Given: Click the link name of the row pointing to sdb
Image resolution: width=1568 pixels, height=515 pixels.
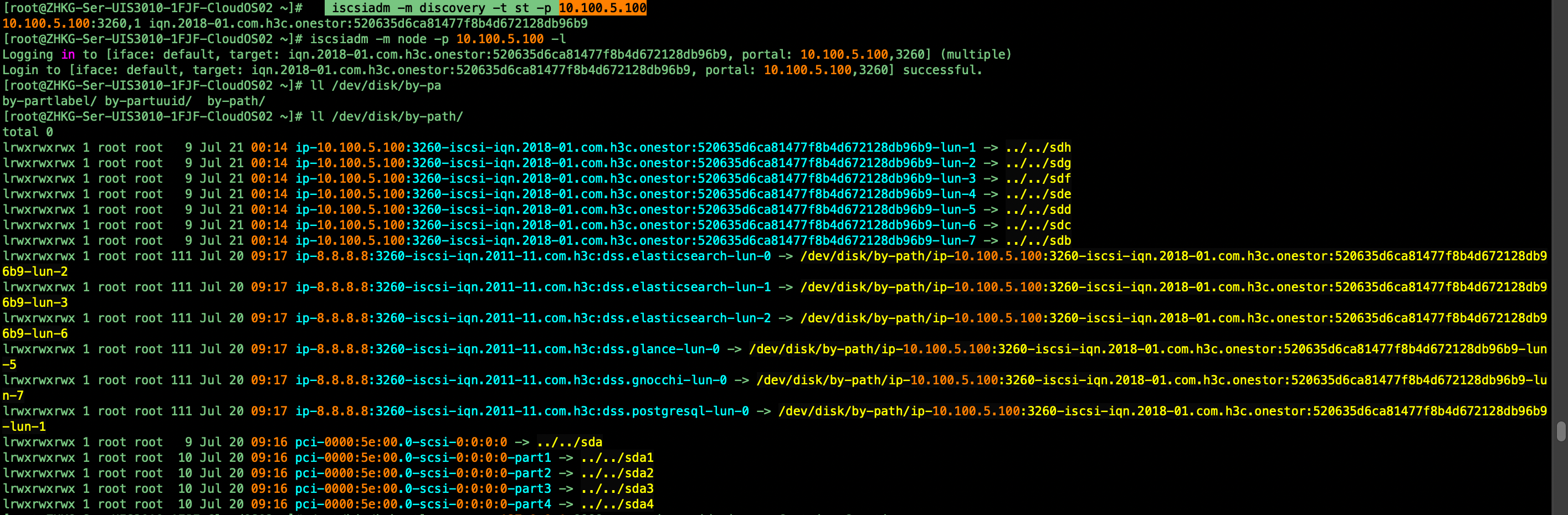Looking at the screenshot, I should point(636,241).
